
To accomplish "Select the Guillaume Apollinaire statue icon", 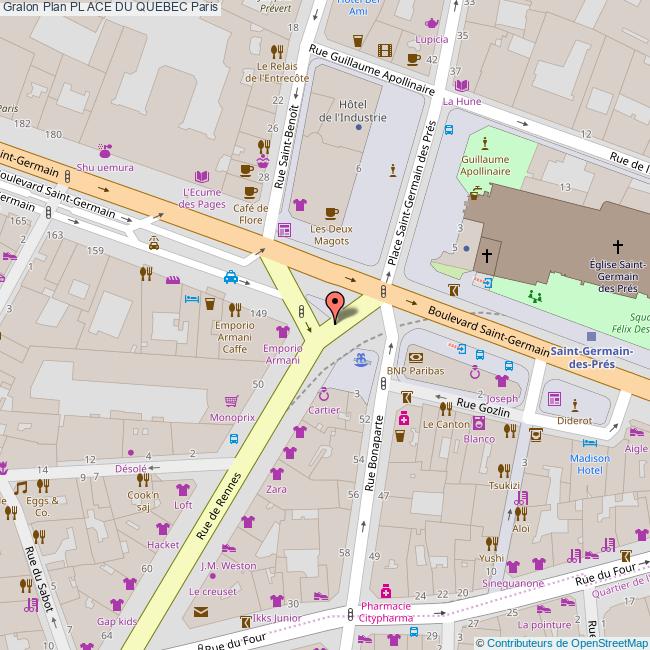I will point(485,142).
